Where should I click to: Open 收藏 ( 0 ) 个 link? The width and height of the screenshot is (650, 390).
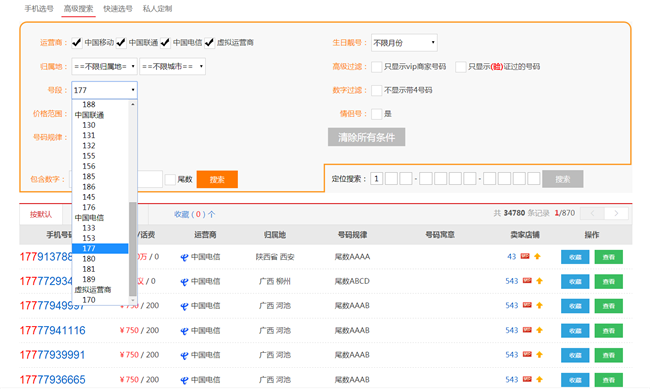click(x=194, y=214)
